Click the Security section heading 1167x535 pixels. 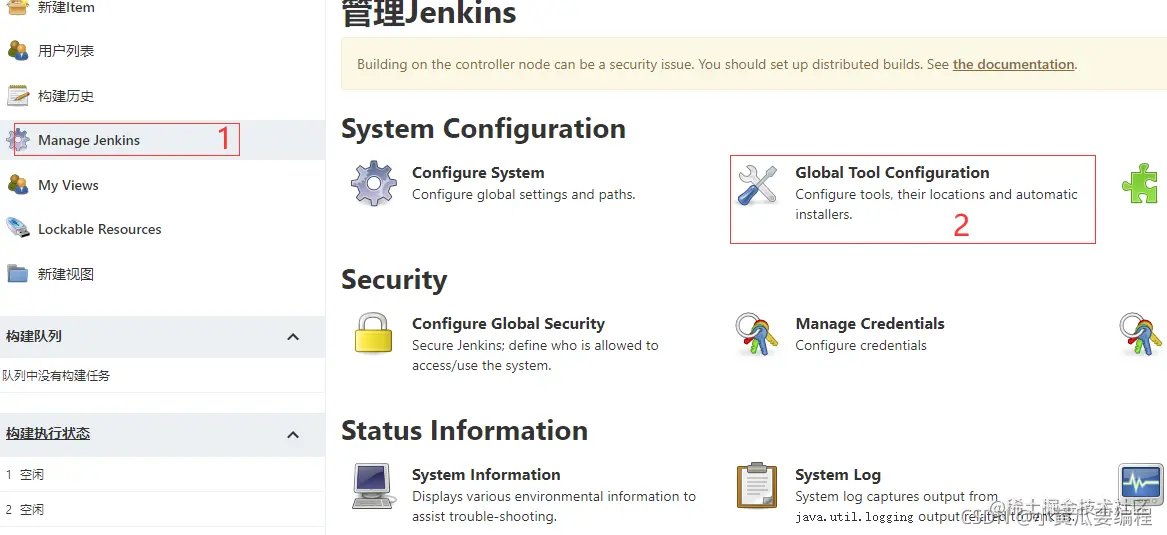(394, 280)
